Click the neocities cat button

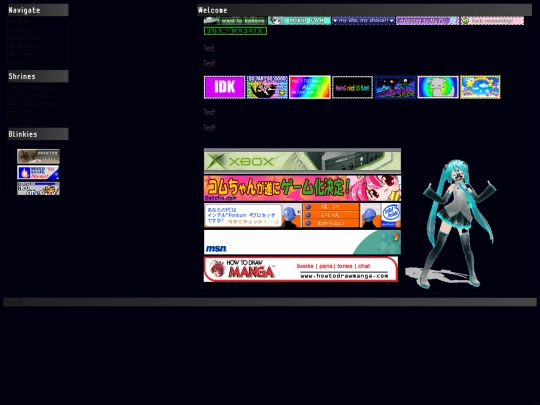(38, 188)
